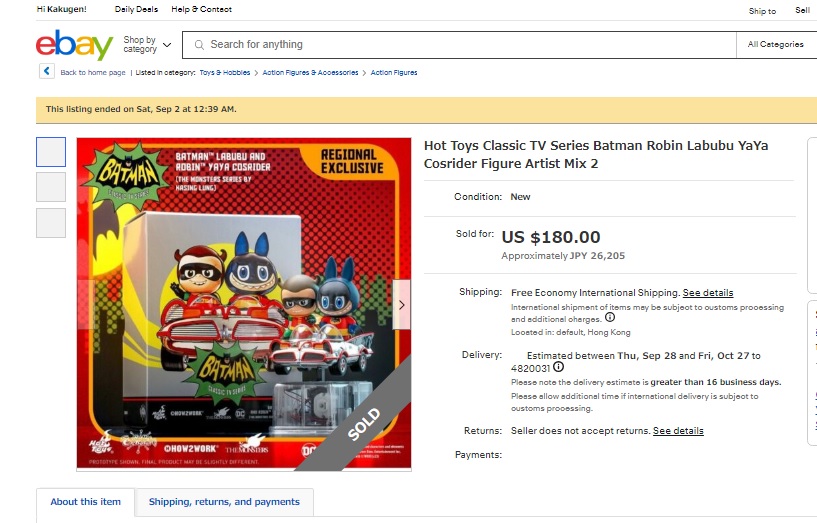Viewport: 817px width, 523px height.
Task: Click See details link for shipping
Action: [708, 293]
